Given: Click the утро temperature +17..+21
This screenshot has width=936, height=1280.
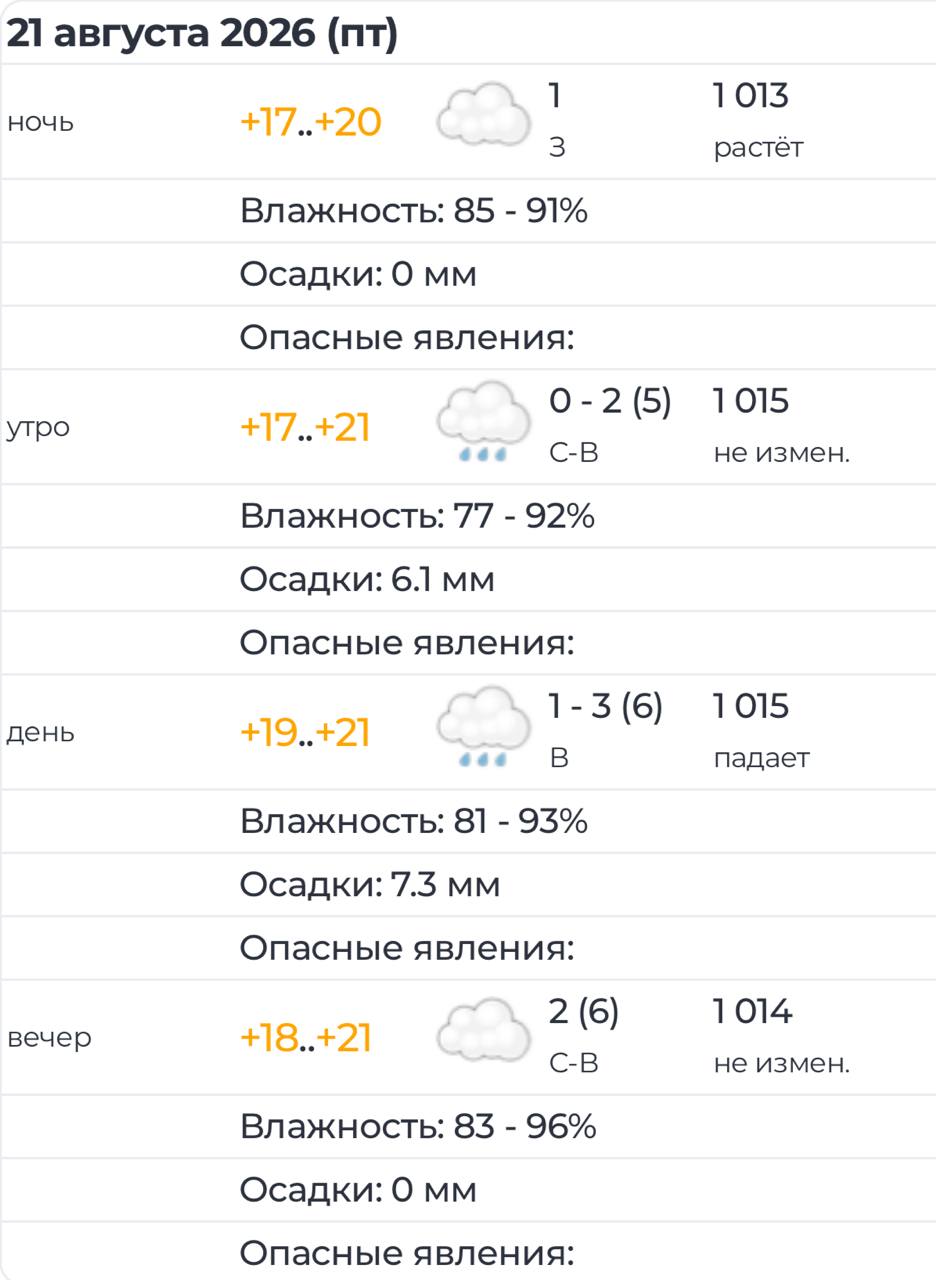Looking at the screenshot, I should (x=305, y=428).
